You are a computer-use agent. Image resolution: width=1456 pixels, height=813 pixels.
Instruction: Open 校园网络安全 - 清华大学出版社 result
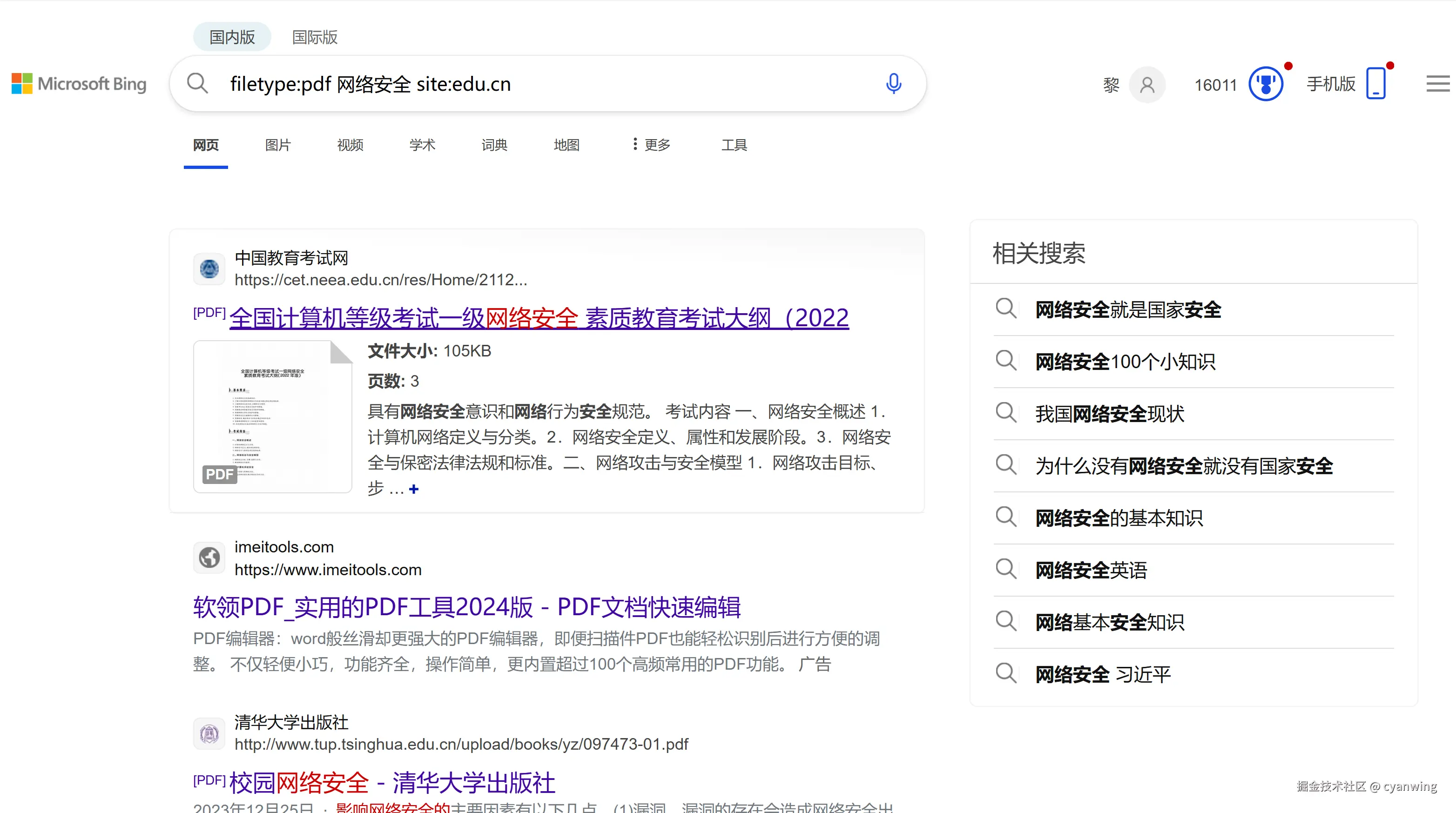[x=392, y=782]
